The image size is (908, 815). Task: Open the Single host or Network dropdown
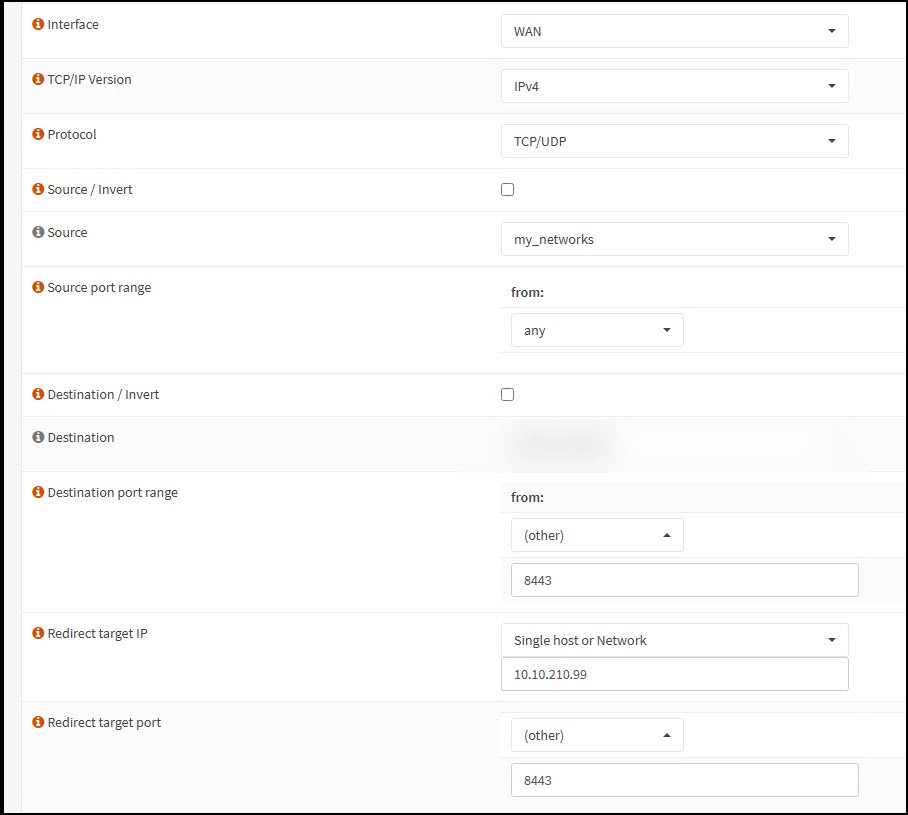[674, 640]
